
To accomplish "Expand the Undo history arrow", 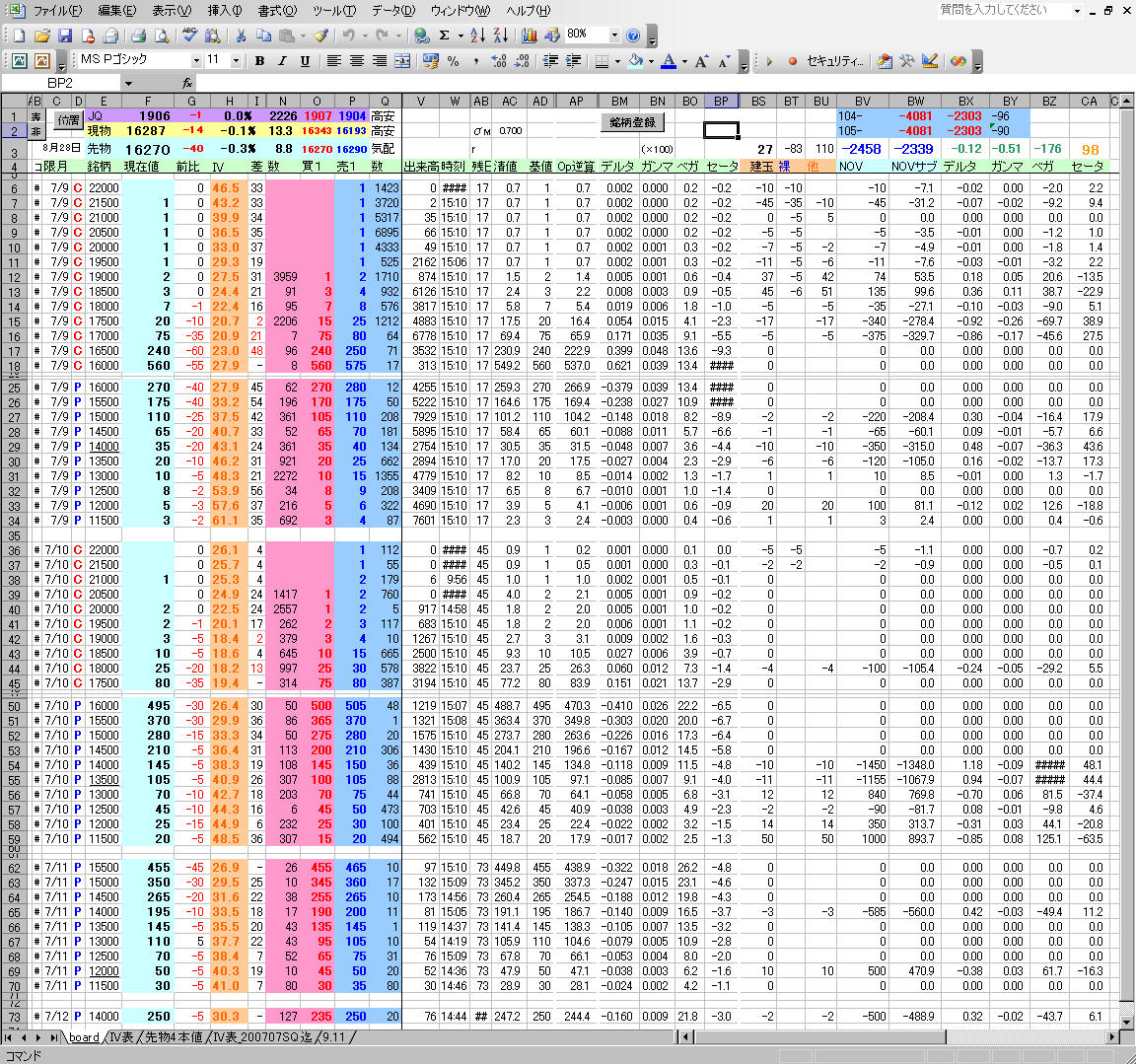I will pyautogui.click(x=365, y=35).
